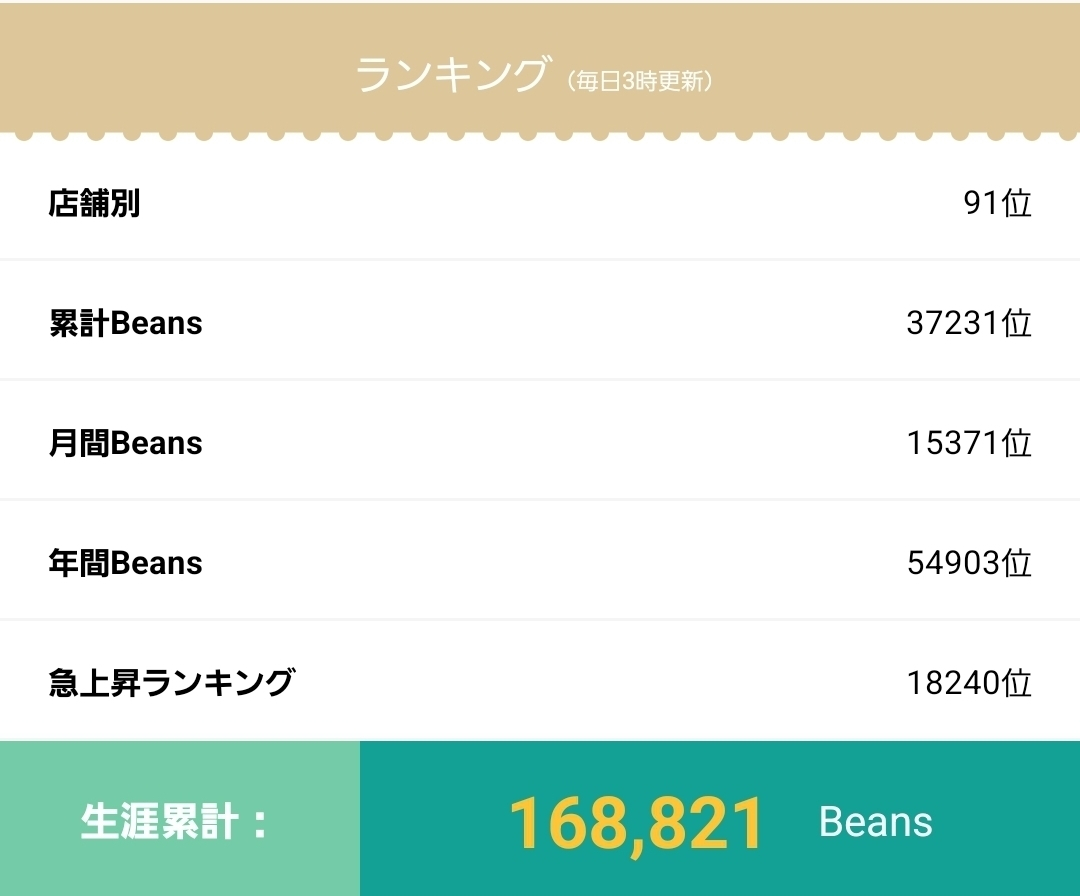Tap the white Beans unit text
The height and width of the screenshot is (896, 1080).
pyautogui.click(x=875, y=822)
